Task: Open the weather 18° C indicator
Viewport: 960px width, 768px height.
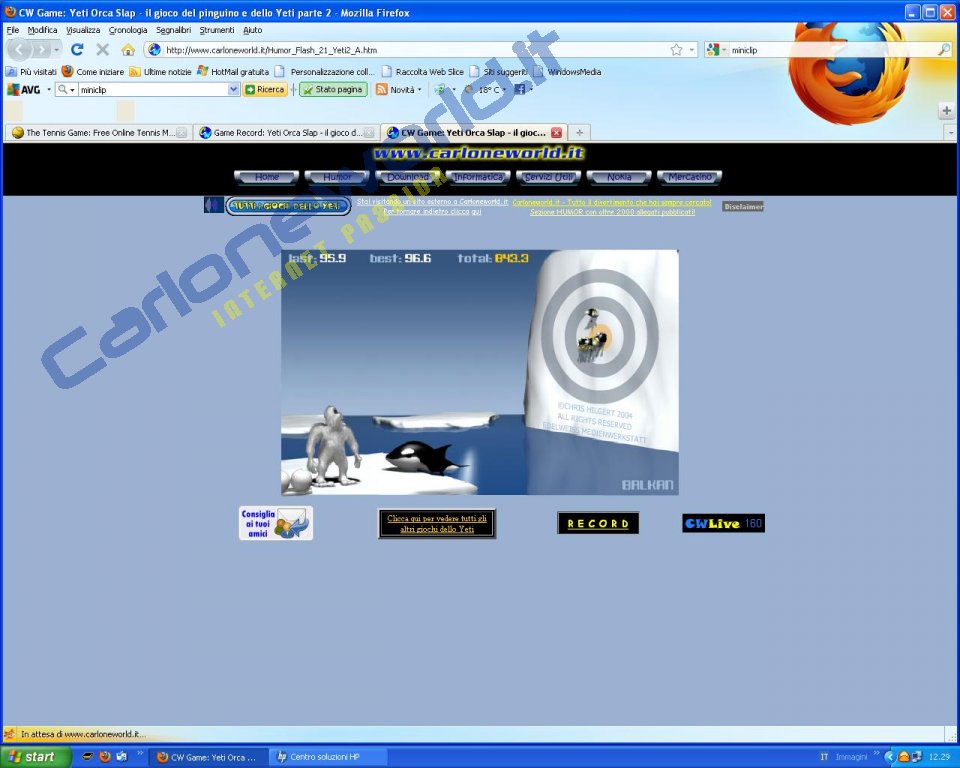Action: click(x=483, y=89)
